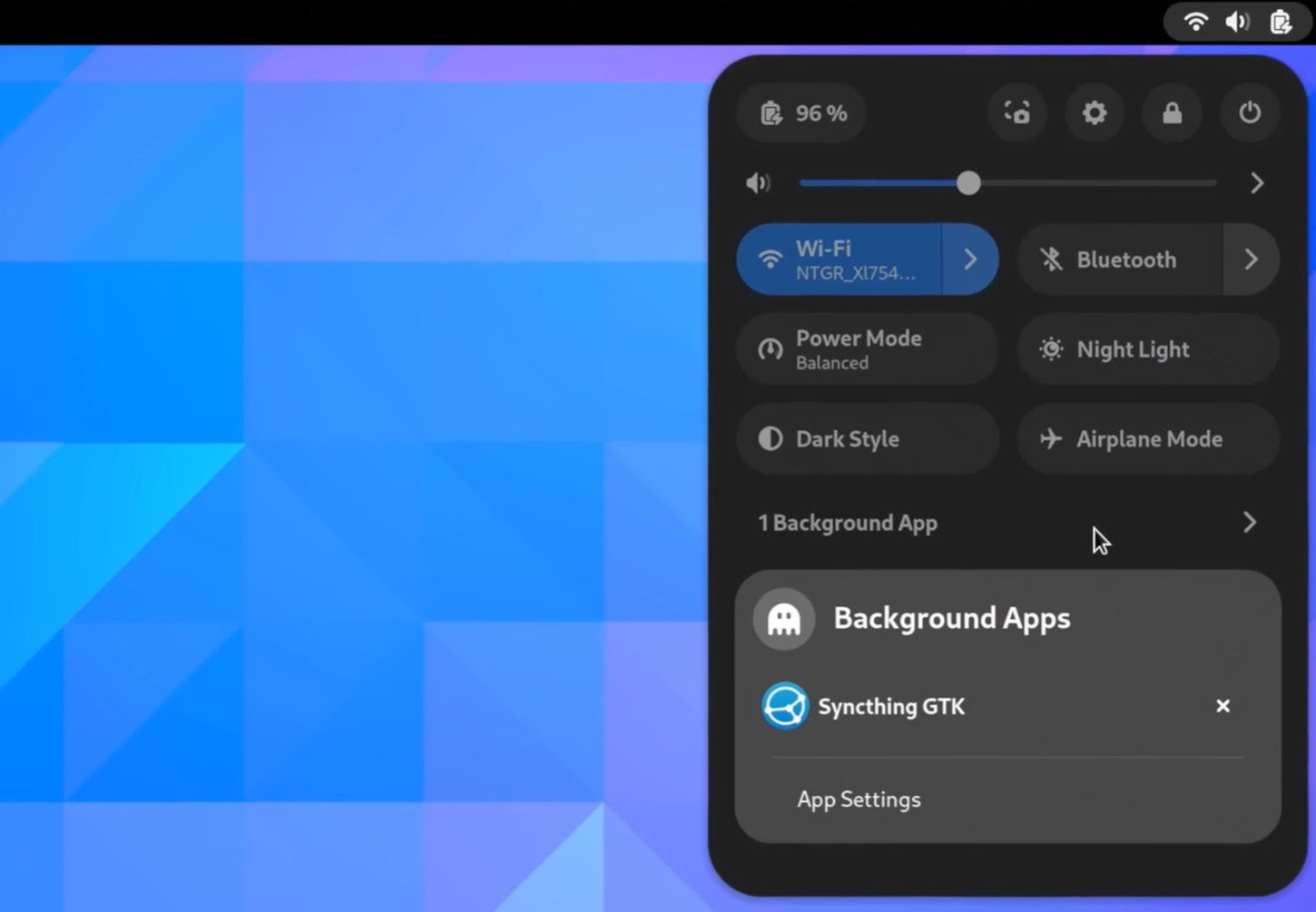
Task: Stop Syncthing GTK with the X
Action: pos(1223,706)
